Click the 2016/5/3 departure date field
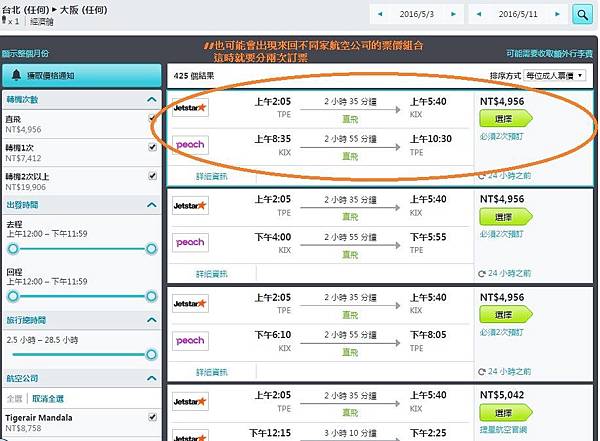Image resolution: width=600 pixels, height=441 pixels. click(x=416, y=14)
